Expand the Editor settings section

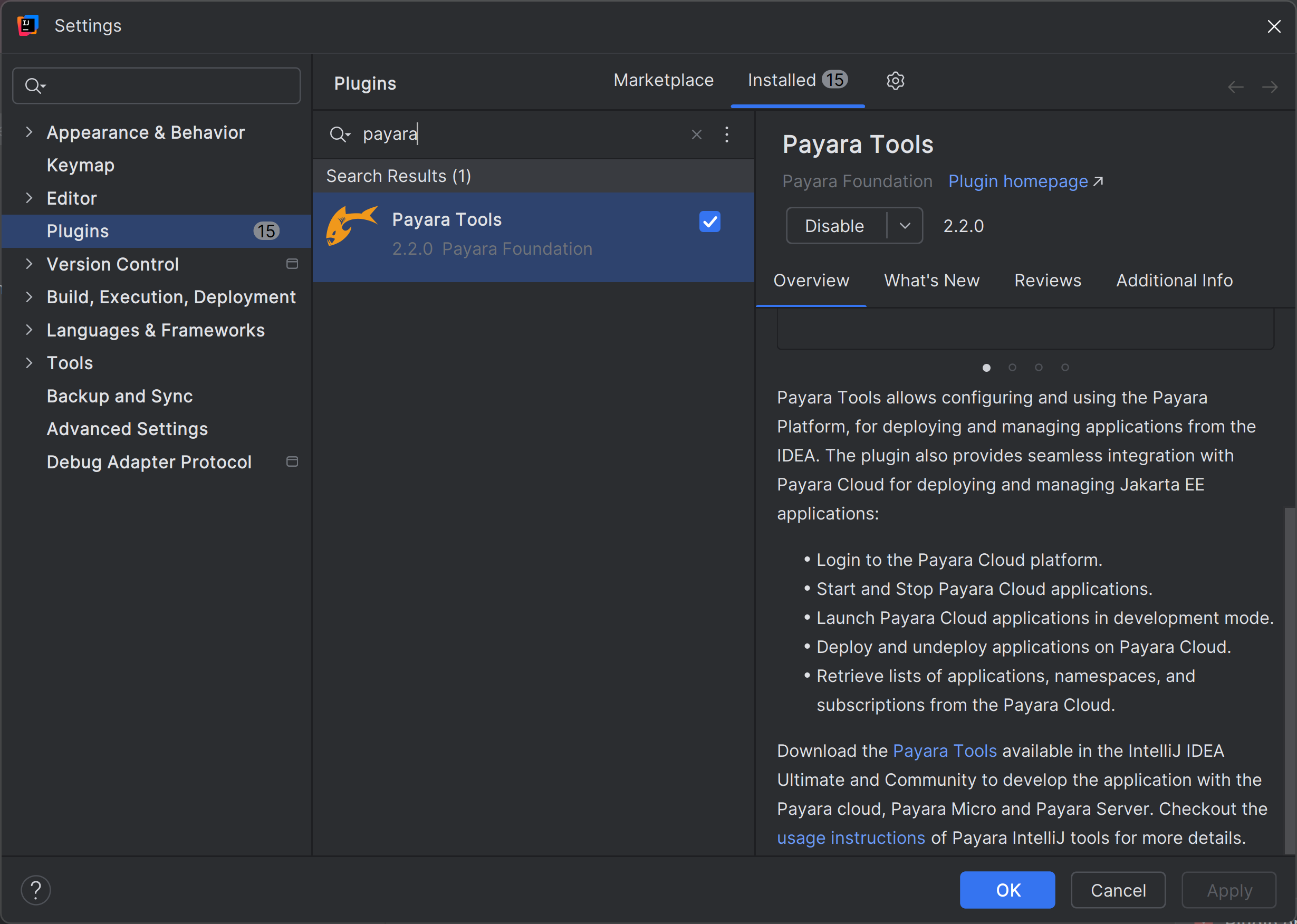[x=30, y=198]
